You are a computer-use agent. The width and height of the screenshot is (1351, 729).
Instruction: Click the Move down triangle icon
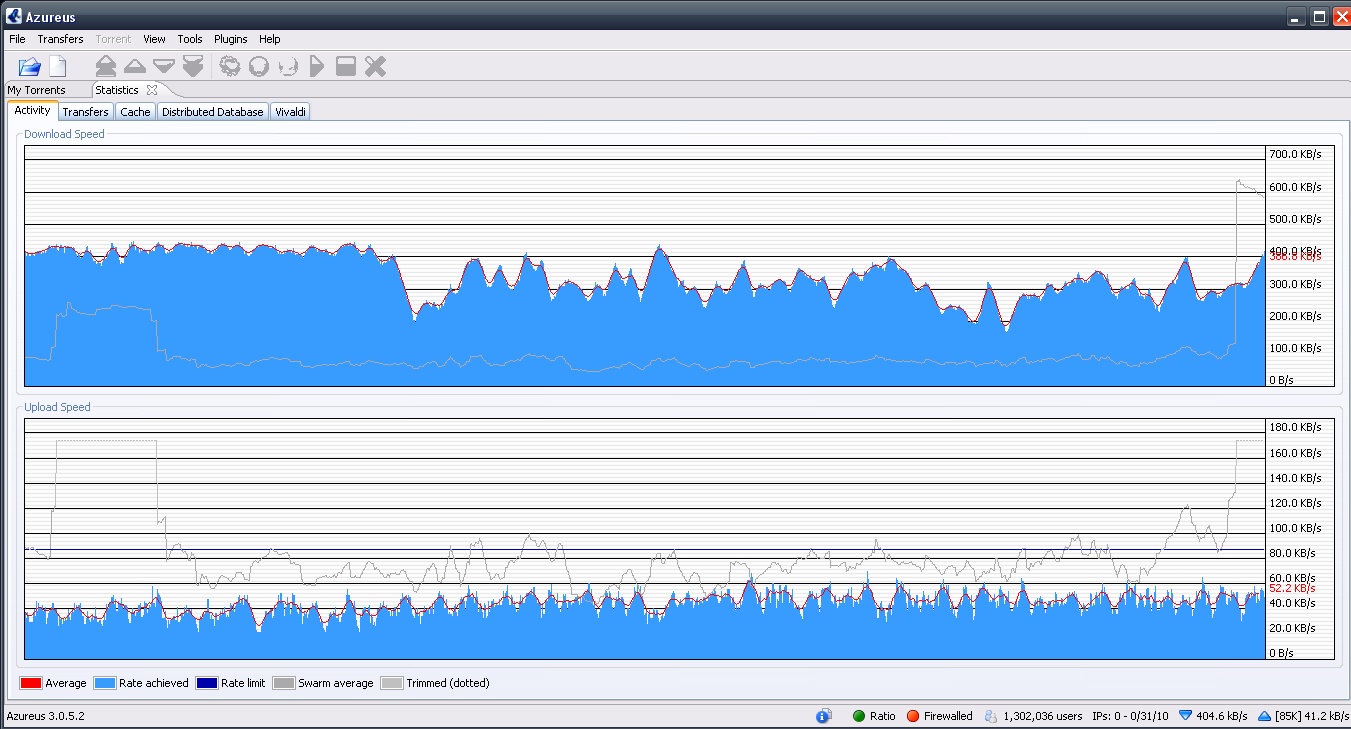coord(164,67)
